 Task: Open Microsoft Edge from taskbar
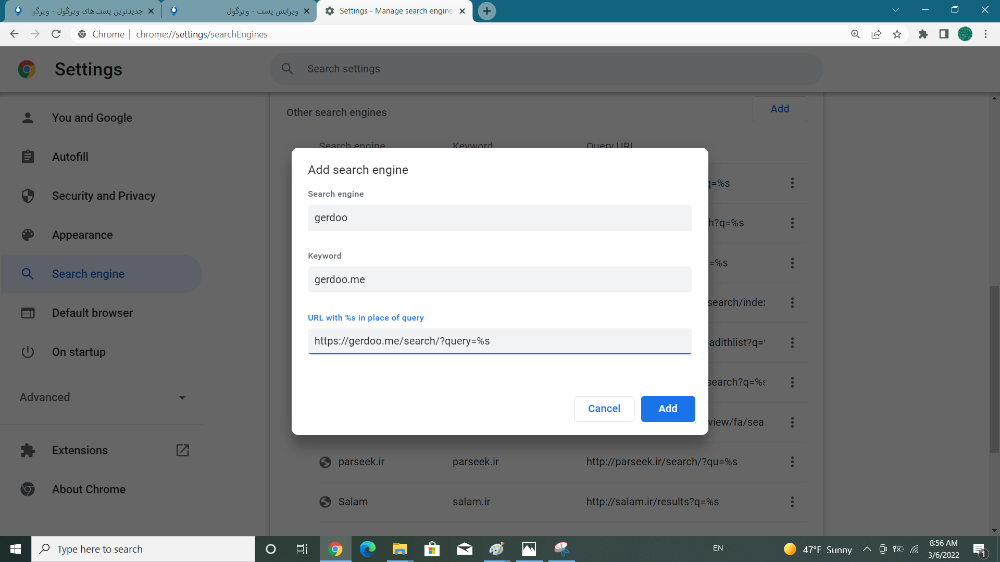pyautogui.click(x=367, y=549)
